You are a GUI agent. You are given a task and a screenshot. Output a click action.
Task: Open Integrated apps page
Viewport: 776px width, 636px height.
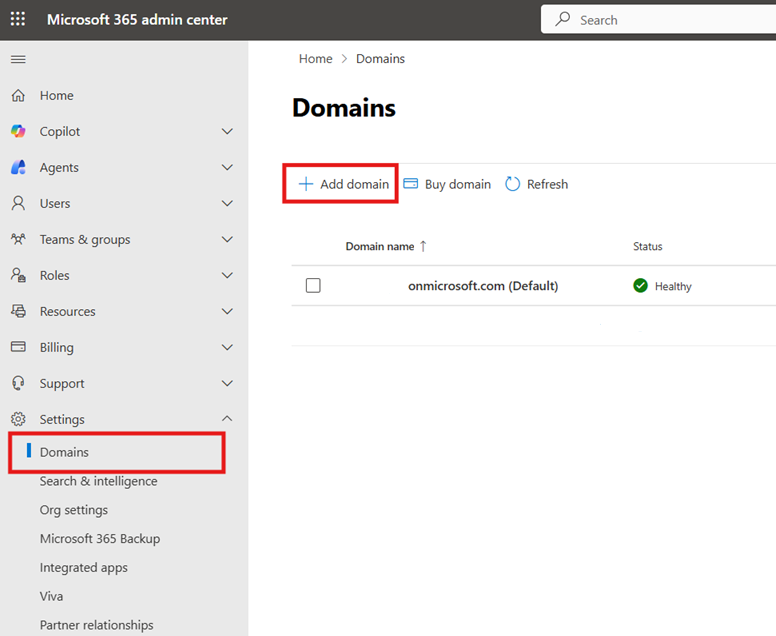click(84, 567)
